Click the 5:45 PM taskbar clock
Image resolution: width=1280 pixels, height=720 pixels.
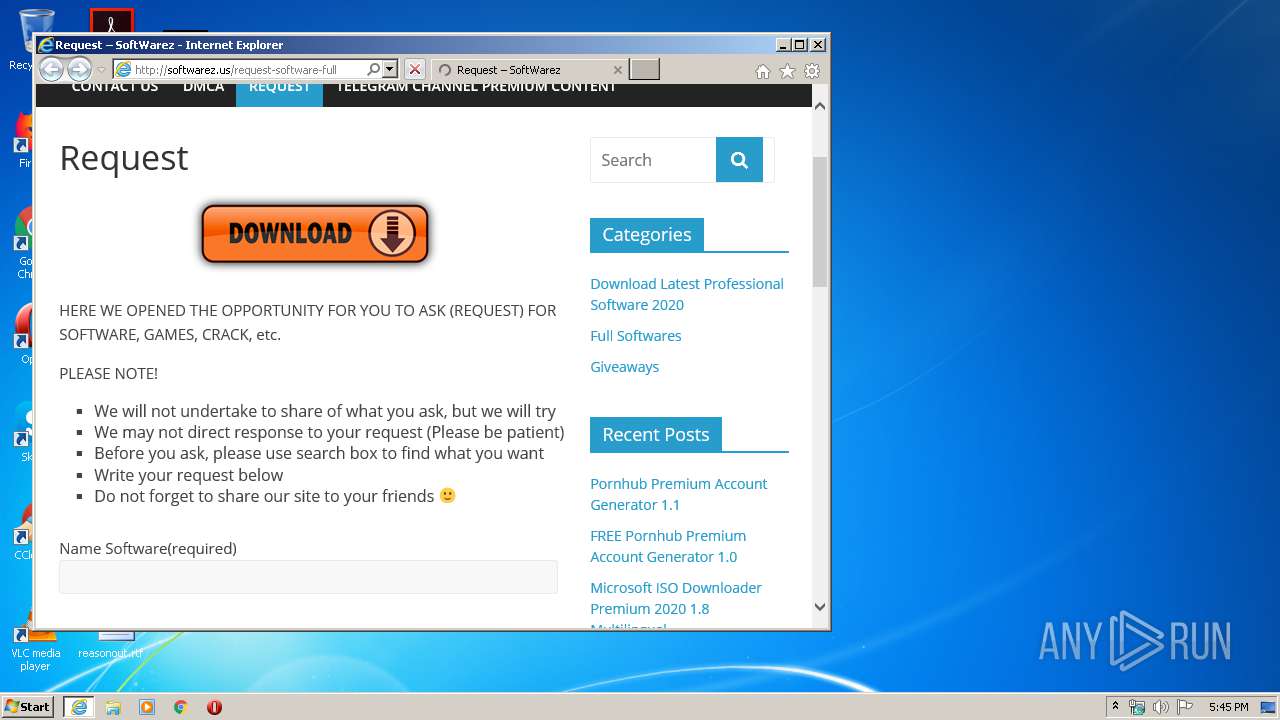click(1228, 707)
